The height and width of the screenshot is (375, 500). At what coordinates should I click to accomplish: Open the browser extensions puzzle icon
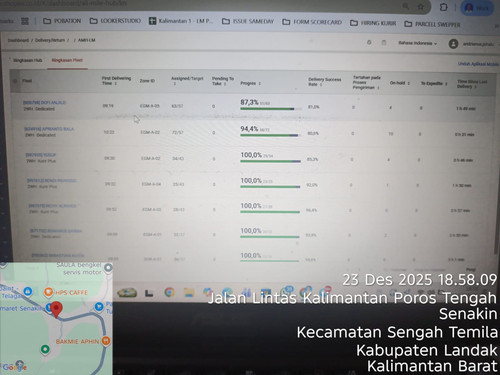coord(443,7)
